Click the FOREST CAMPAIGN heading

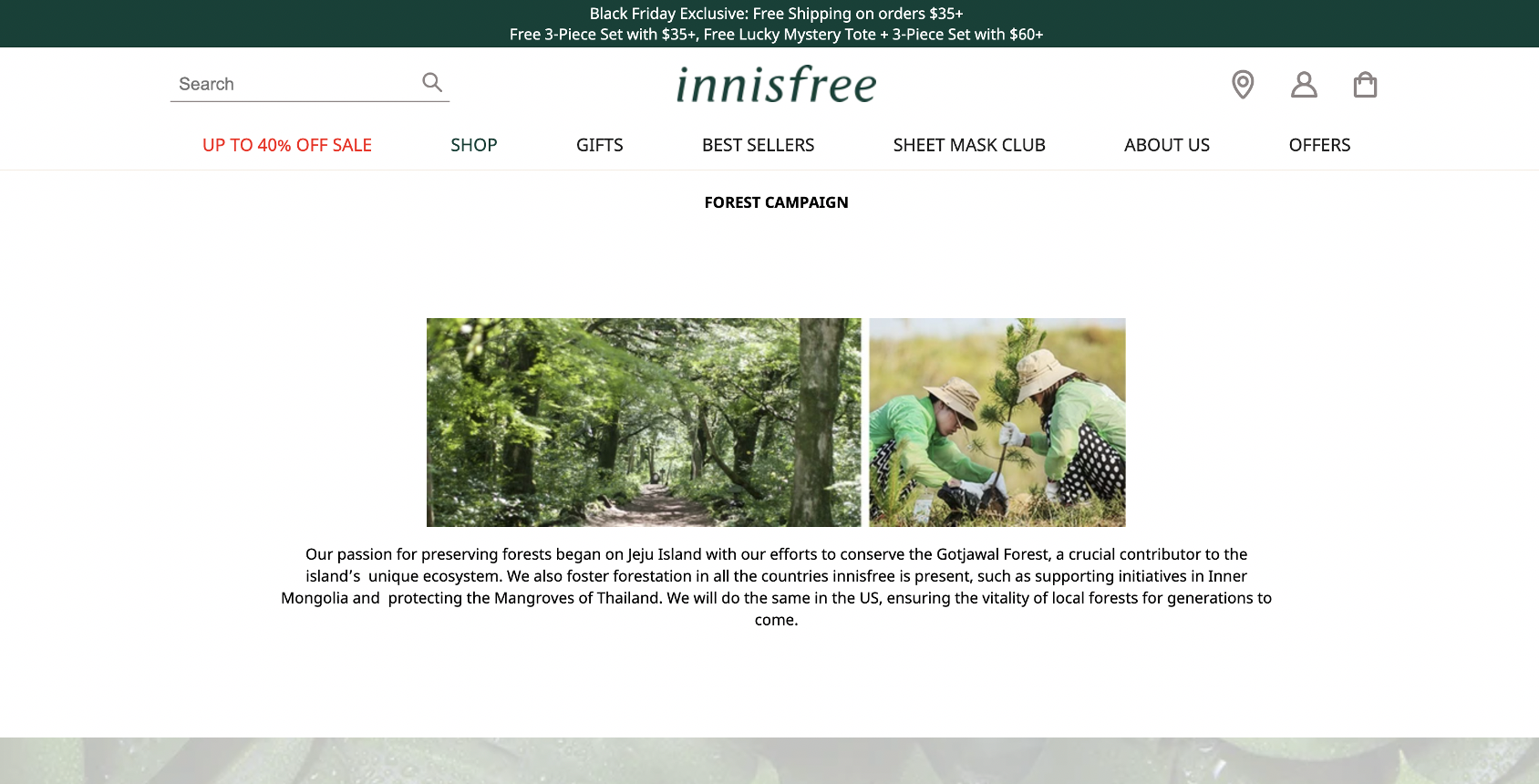pos(776,202)
